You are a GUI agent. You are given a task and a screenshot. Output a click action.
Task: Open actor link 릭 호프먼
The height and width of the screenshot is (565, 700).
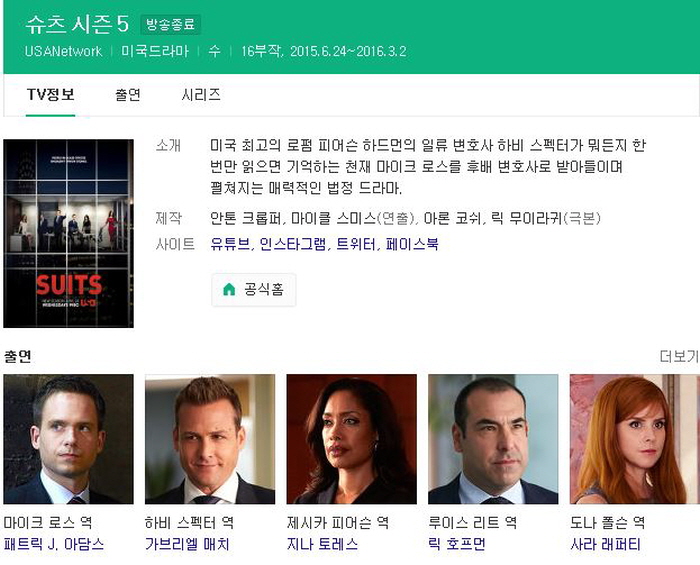[x=457, y=544]
